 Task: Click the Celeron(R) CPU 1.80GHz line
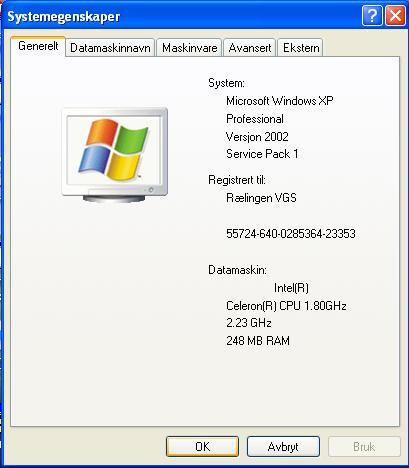pyautogui.click(x=286, y=306)
